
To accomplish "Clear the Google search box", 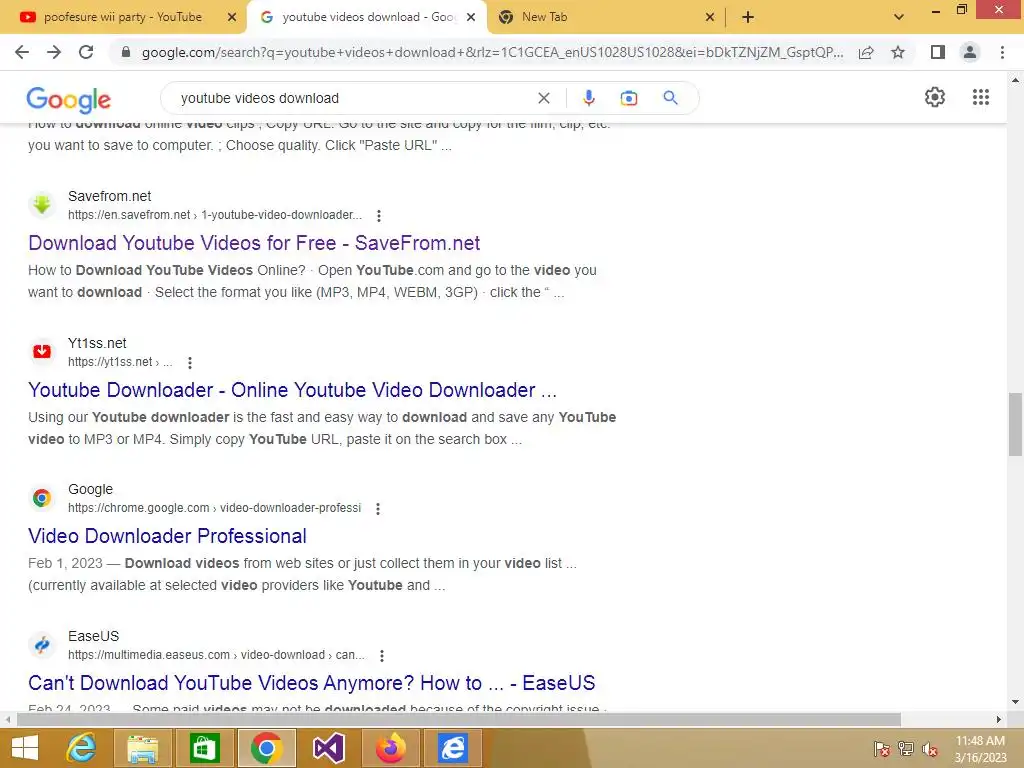I will pyautogui.click(x=543, y=98).
